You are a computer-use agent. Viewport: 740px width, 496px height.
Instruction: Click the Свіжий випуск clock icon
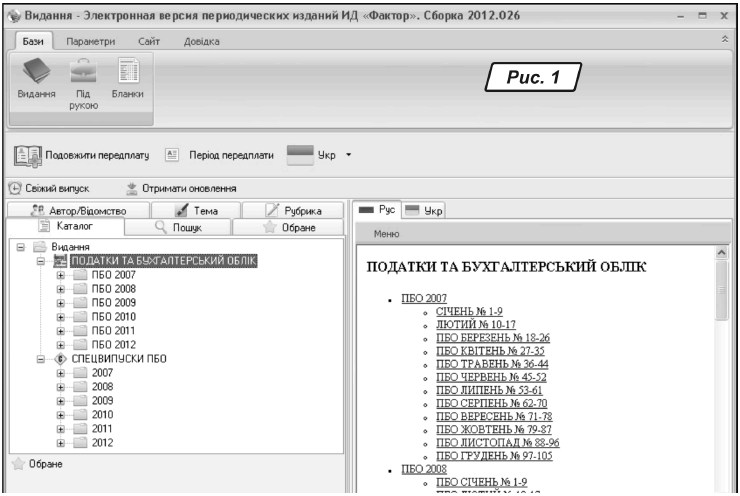[14, 188]
